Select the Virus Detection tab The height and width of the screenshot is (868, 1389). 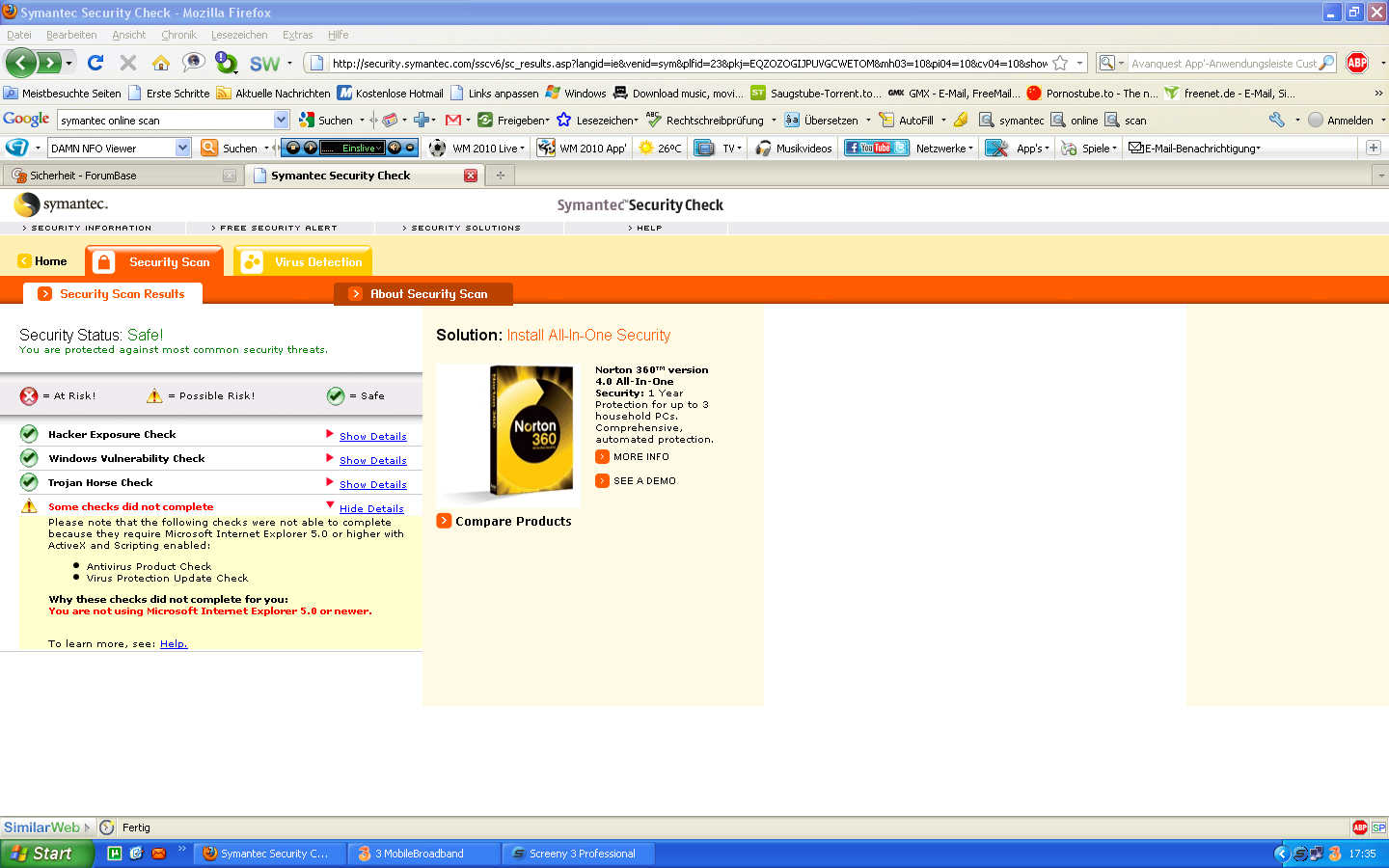pyautogui.click(x=303, y=261)
